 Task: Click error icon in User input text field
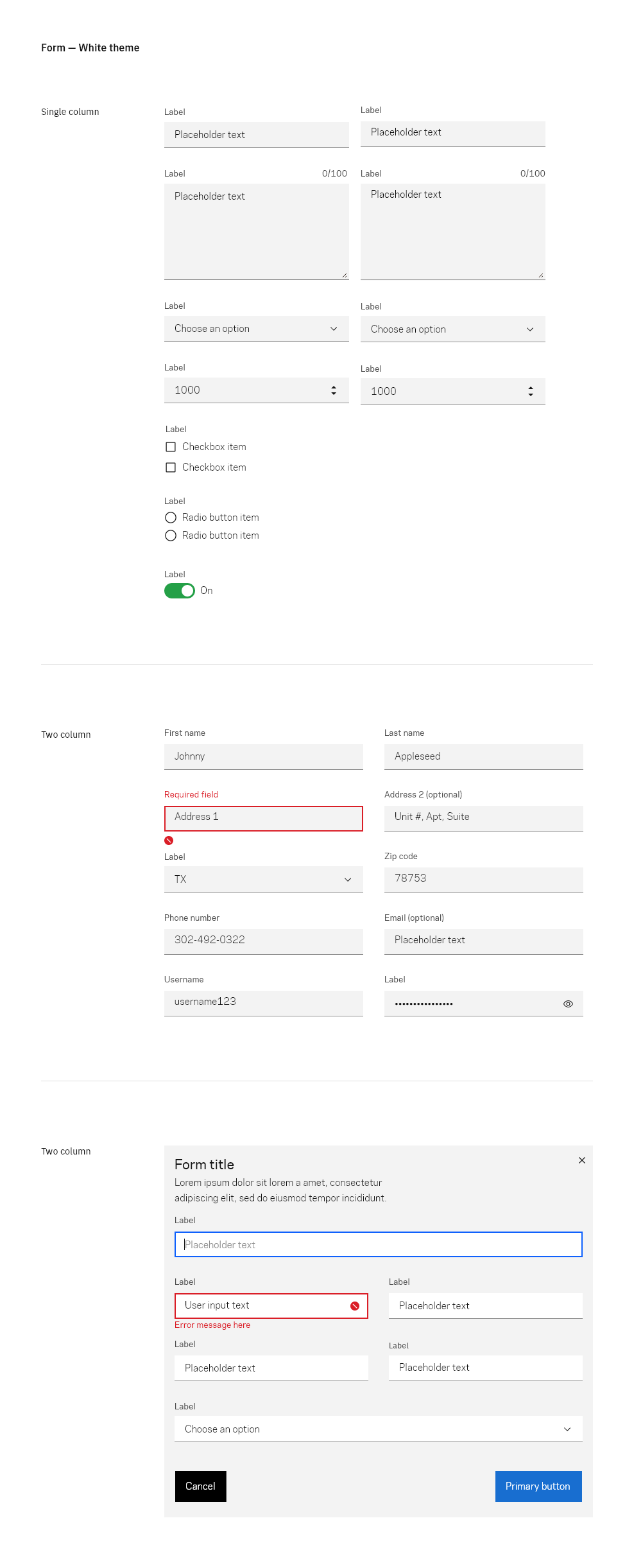[355, 1306]
